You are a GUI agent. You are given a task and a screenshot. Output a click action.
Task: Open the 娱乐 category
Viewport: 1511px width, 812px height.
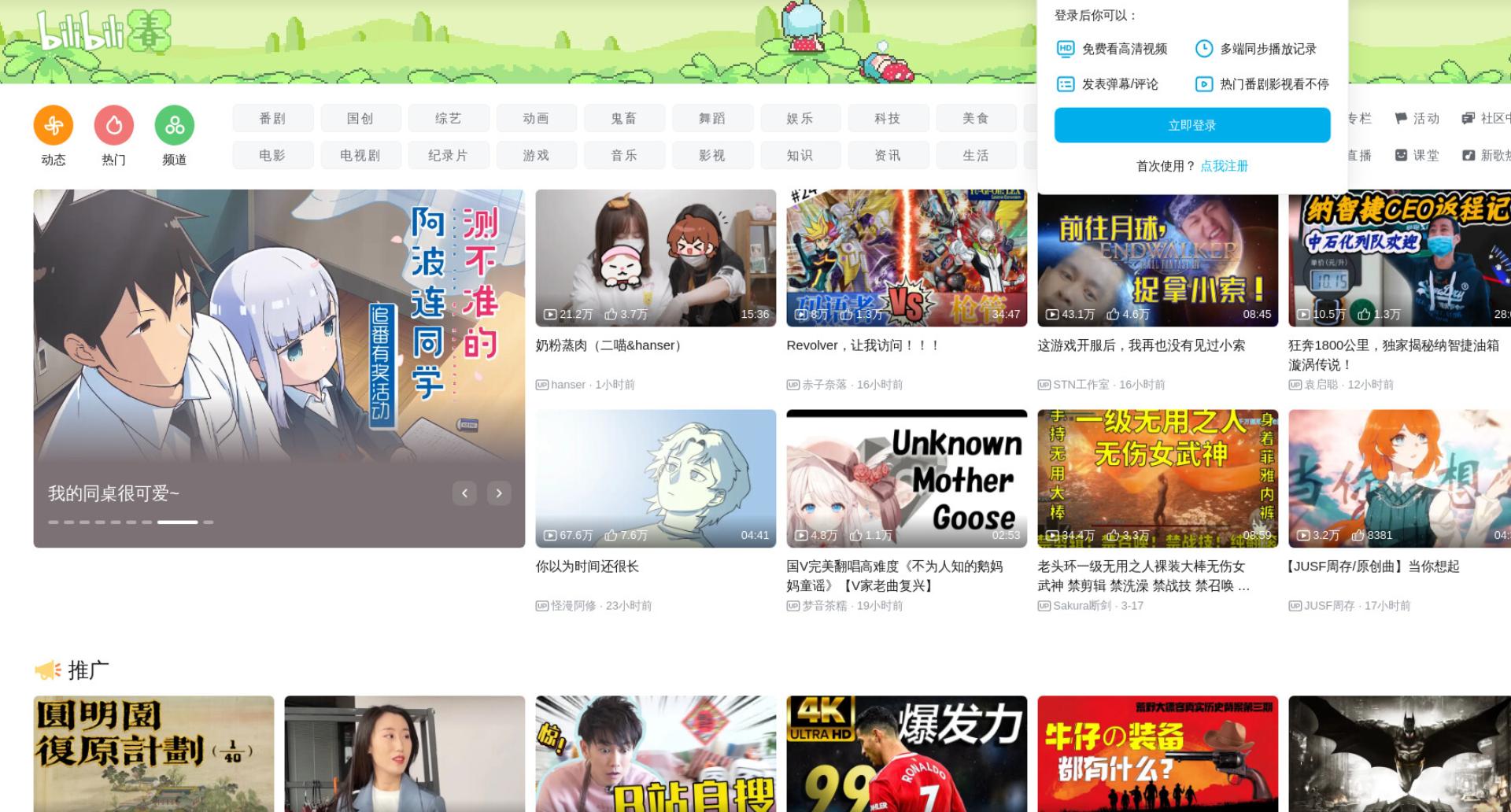coord(800,118)
